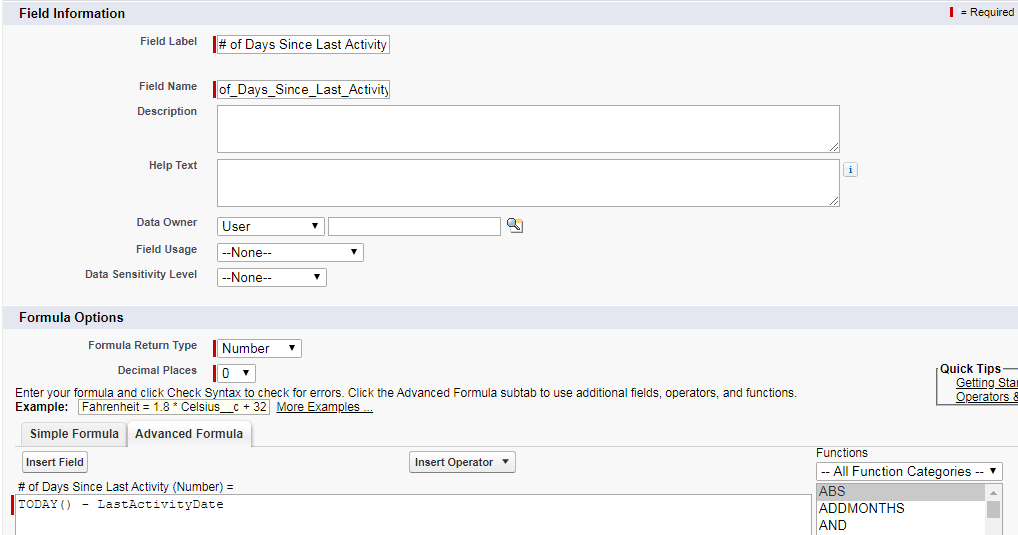
Task: Change the Formula Return Type dropdown
Action: point(259,348)
